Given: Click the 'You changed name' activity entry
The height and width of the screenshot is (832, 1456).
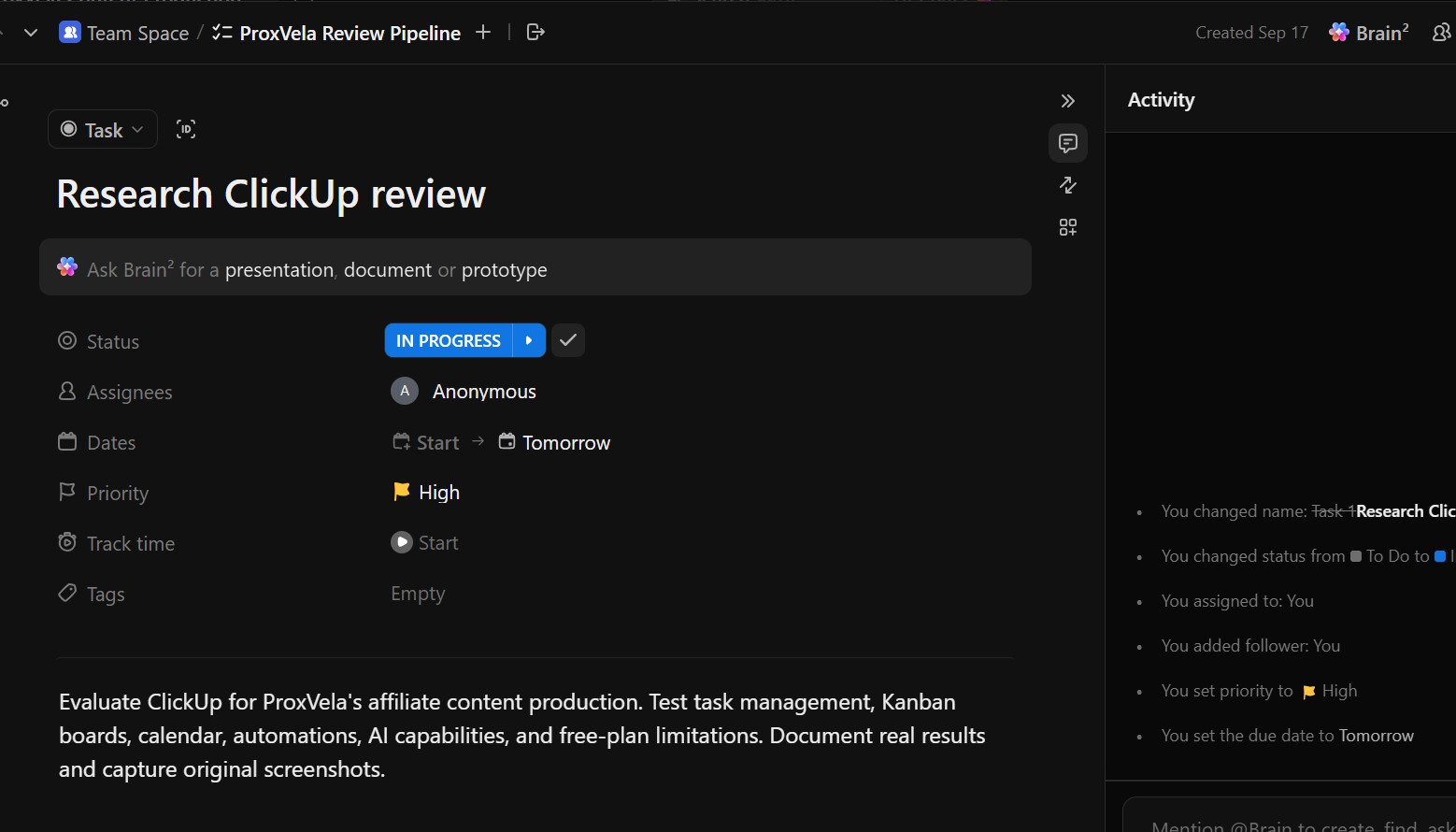Looking at the screenshot, I should coord(1307,511).
